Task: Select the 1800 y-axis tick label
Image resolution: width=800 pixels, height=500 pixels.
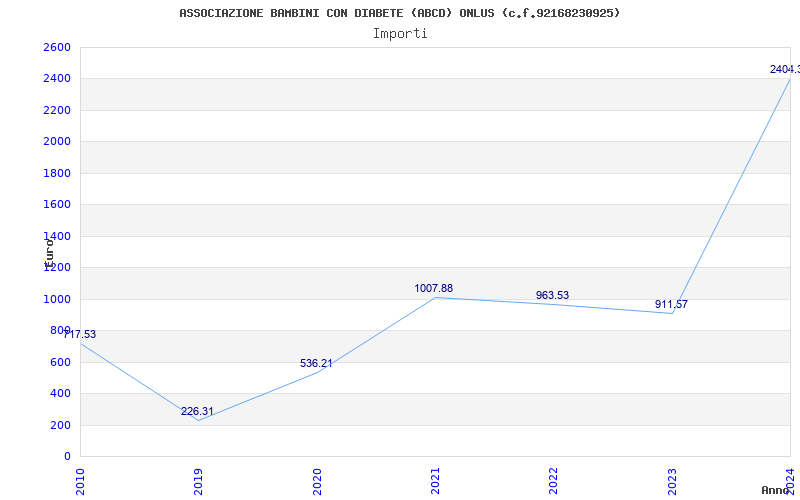Action: 57,173
